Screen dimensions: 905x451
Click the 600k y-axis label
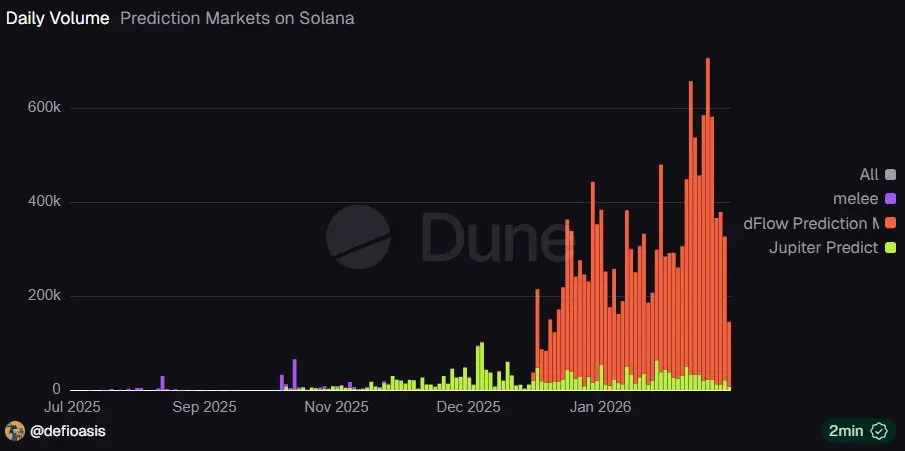point(44,108)
